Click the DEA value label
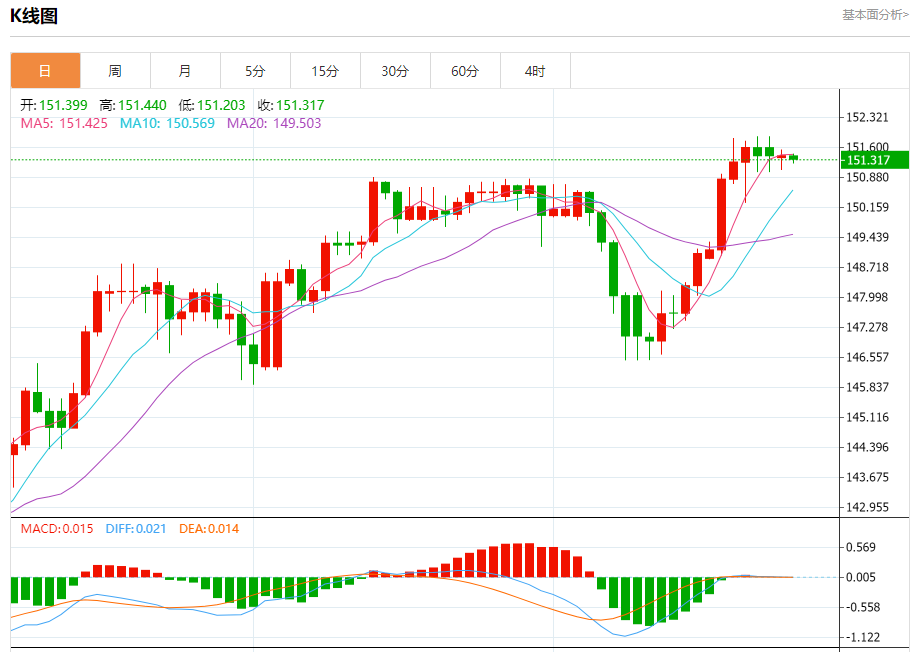The height and width of the screenshot is (652, 916). 209,529
